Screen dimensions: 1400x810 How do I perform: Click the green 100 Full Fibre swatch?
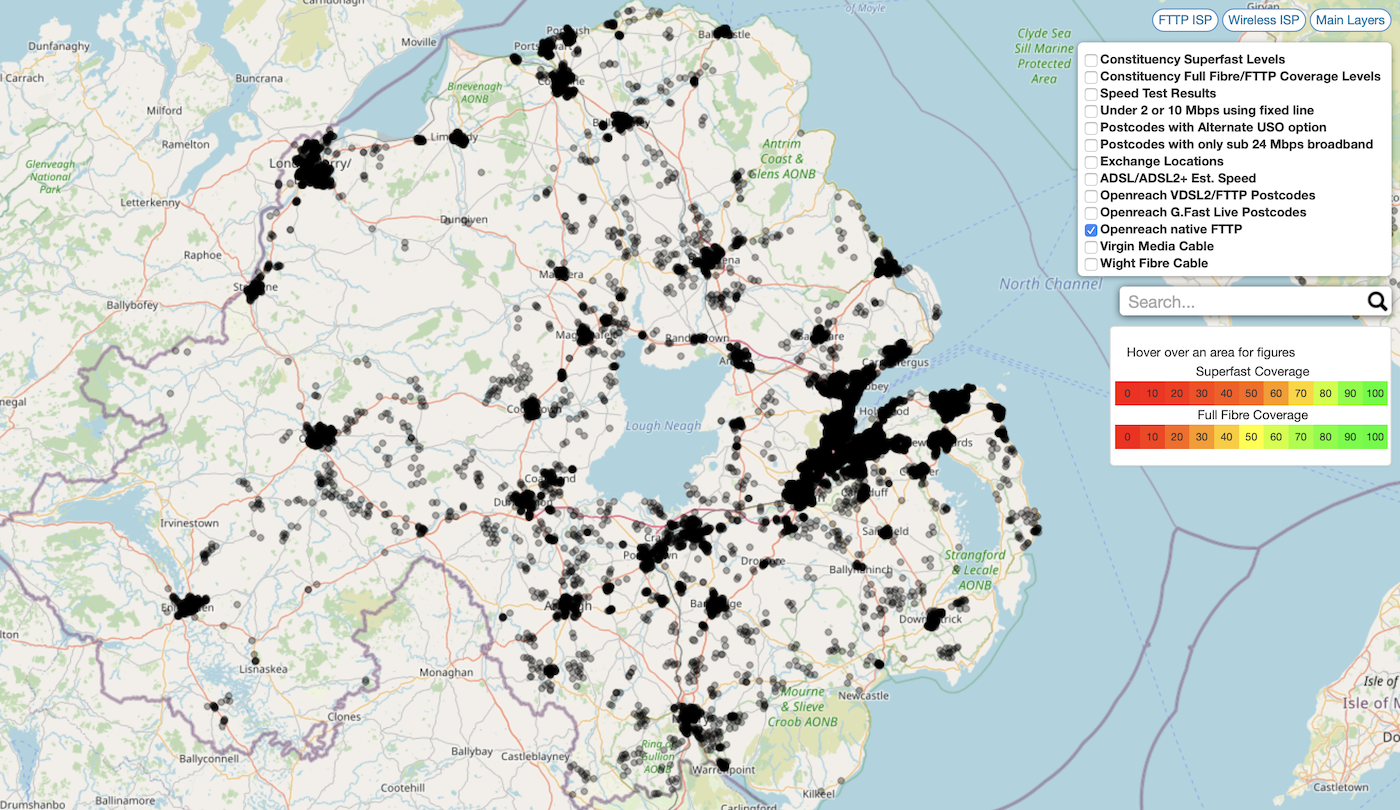pos(1375,436)
